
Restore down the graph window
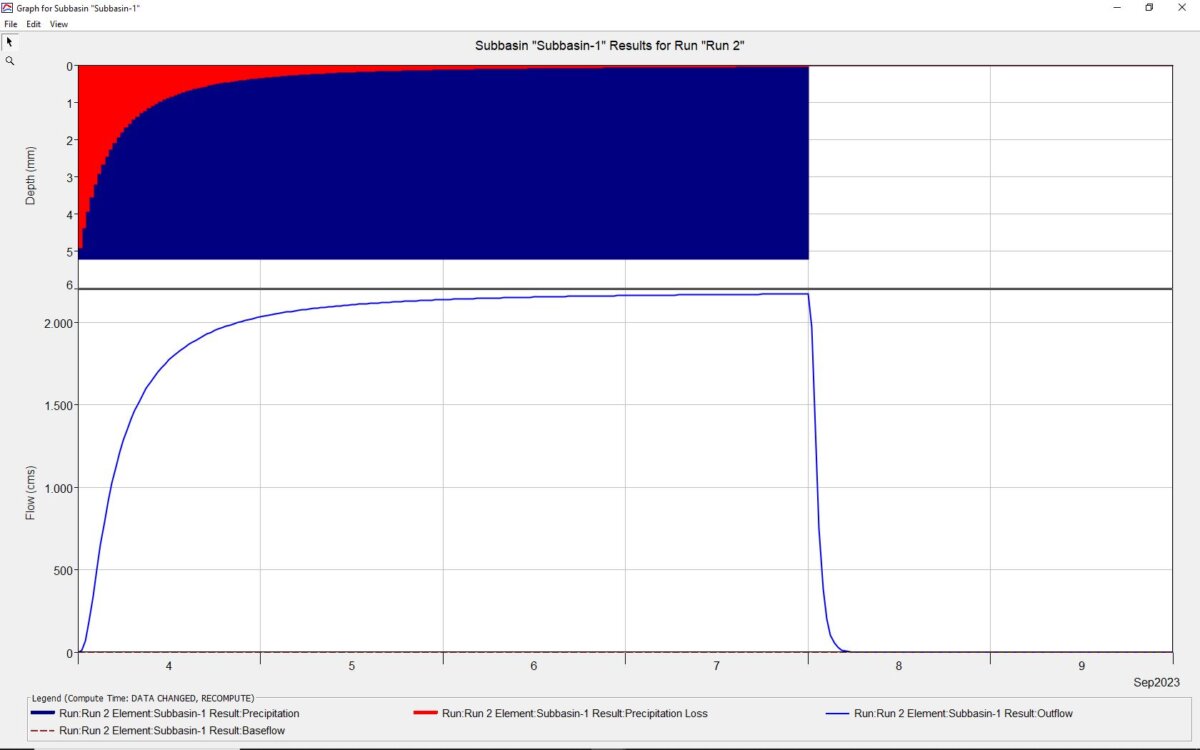pos(1149,7)
